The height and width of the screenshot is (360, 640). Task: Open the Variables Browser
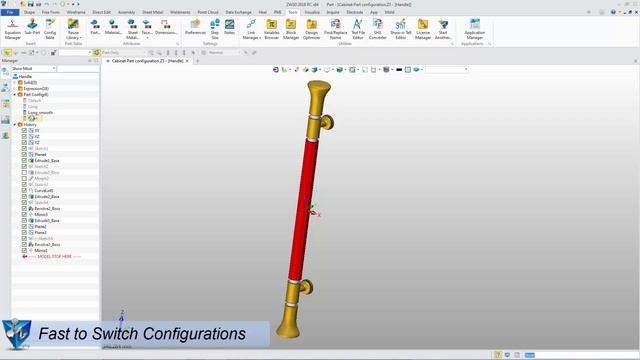(x=271, y=29)
